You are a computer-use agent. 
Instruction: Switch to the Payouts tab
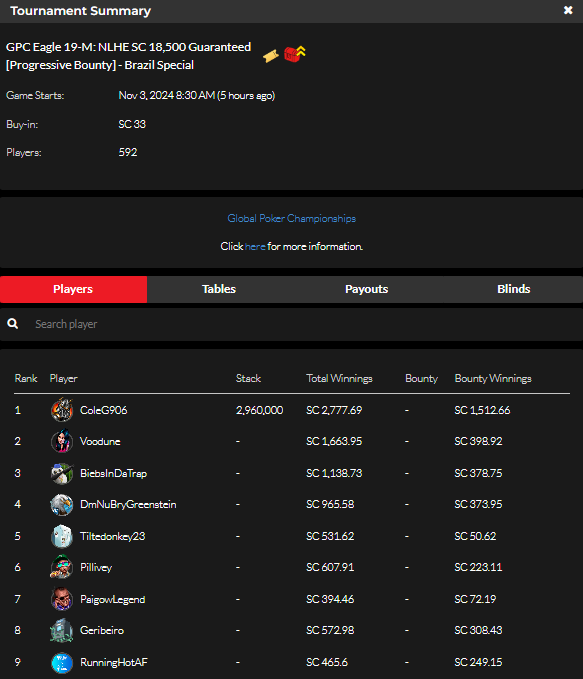click(366, 289)
